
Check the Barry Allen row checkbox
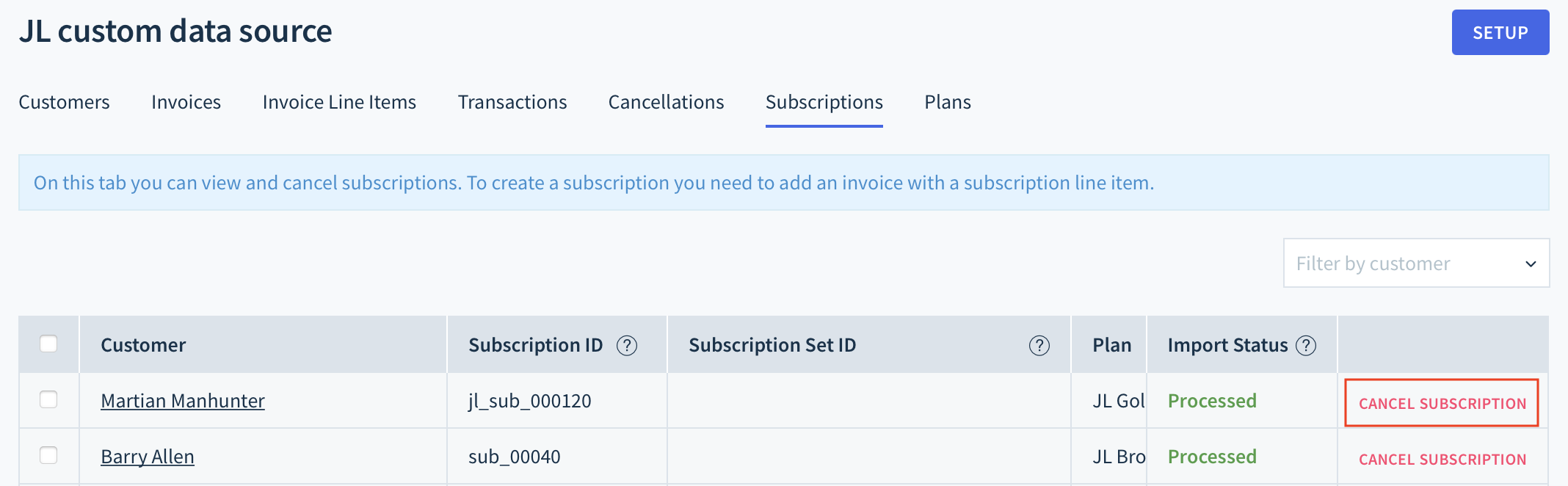[x=48, y=455]
